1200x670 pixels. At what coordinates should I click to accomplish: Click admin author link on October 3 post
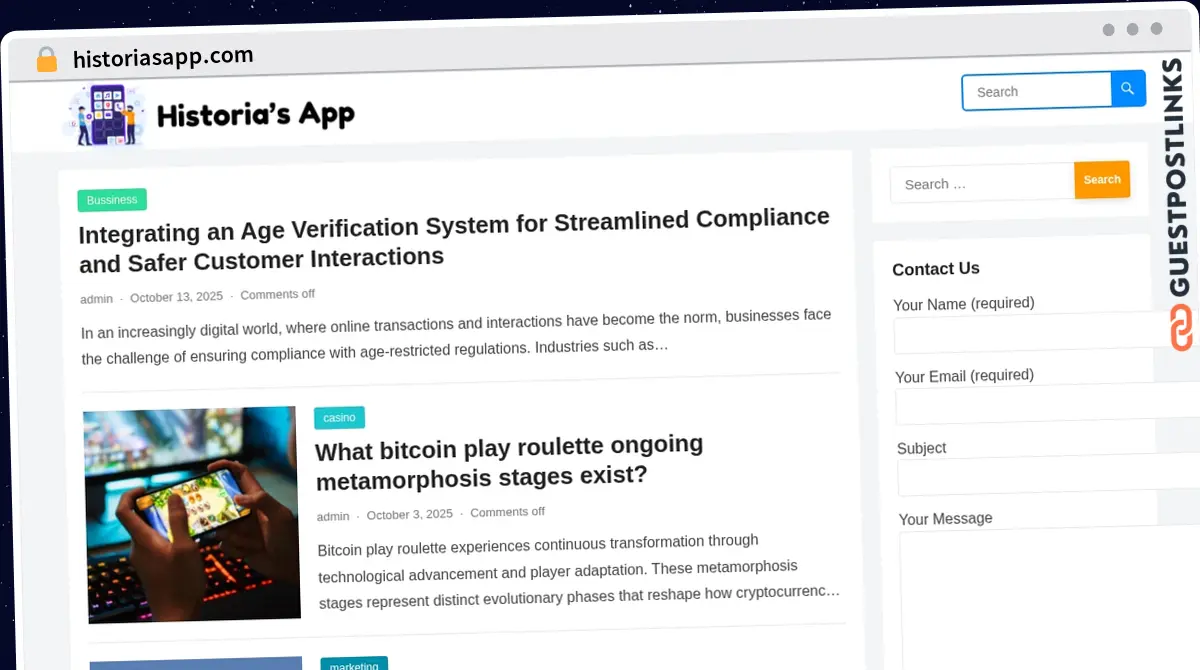(x=333, y=516)
